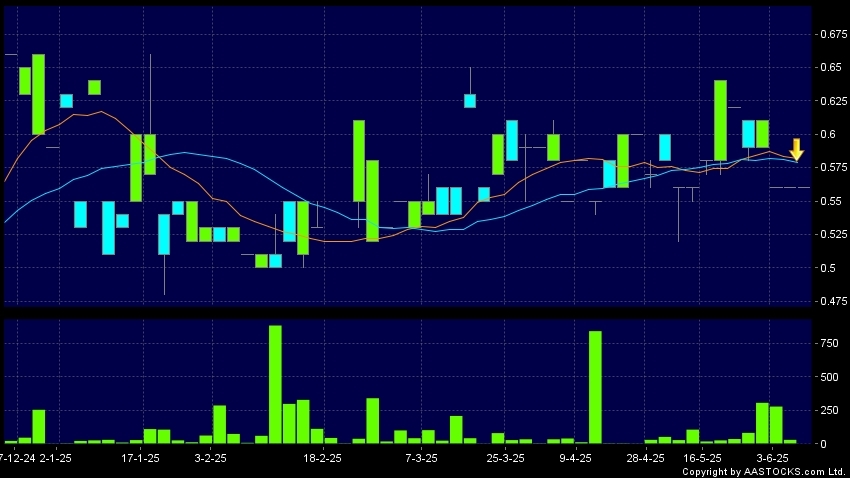
Task: Click the small cyan candlestick at 0.625 with upper wick
Action: click(470, 101)
